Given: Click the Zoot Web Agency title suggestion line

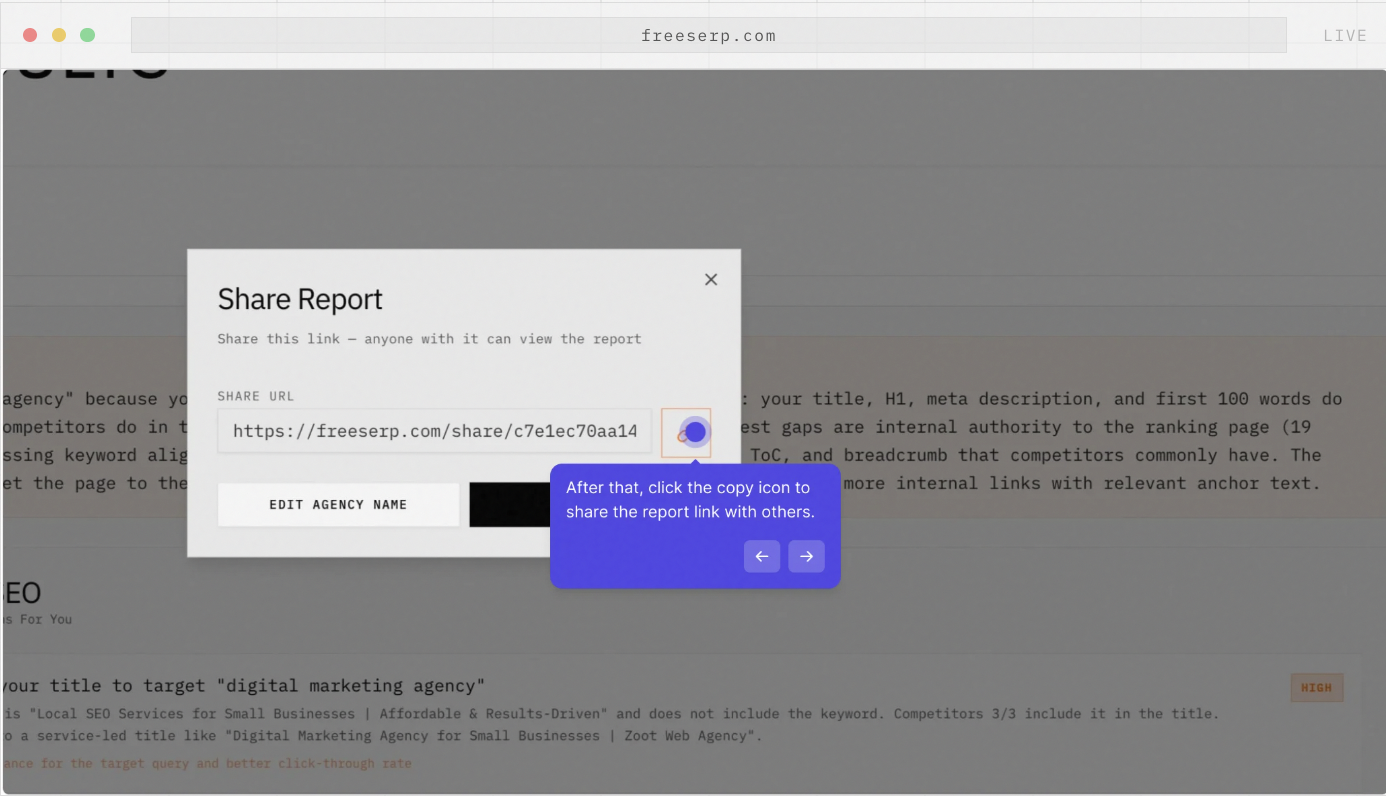Looking at the screenshot, I should pyautogui.click(x=383, y=736).
